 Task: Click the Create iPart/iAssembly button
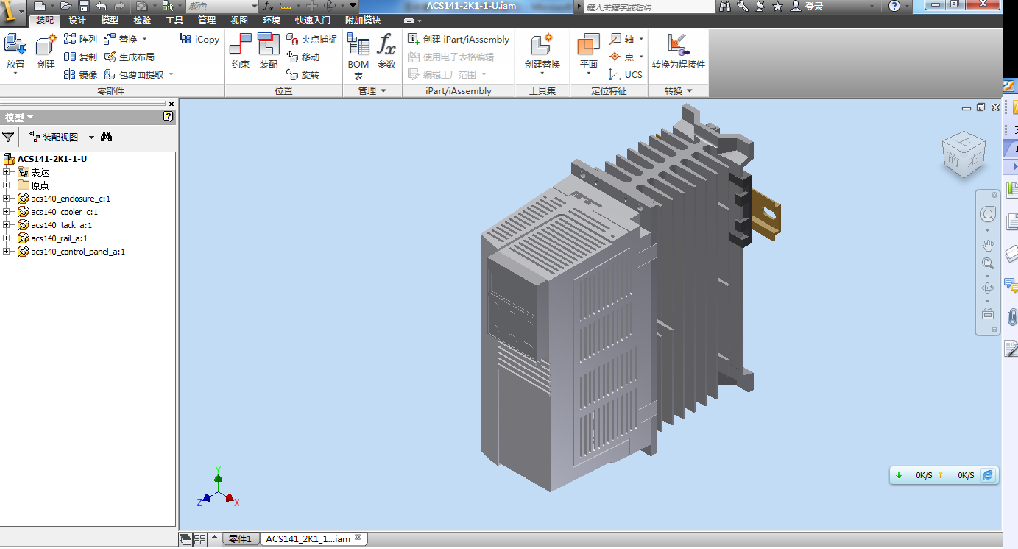pos(458,39)
